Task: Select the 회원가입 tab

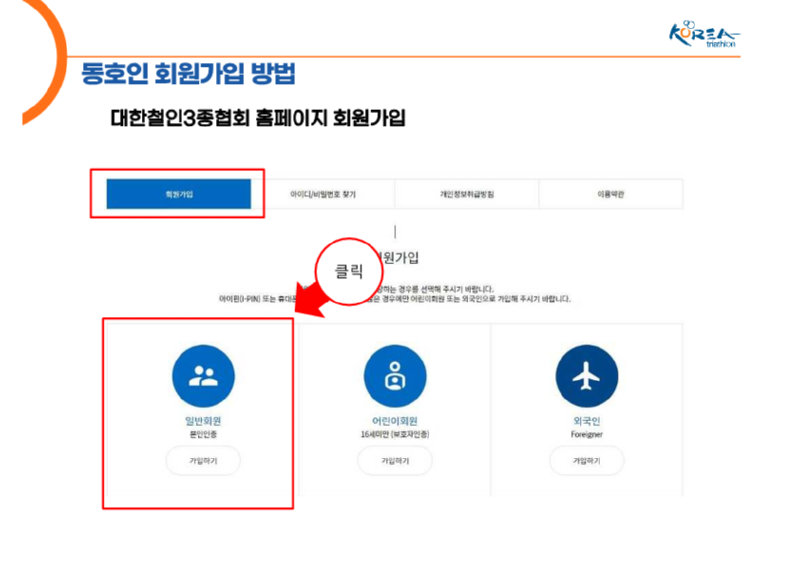Action: pos(179,194)
